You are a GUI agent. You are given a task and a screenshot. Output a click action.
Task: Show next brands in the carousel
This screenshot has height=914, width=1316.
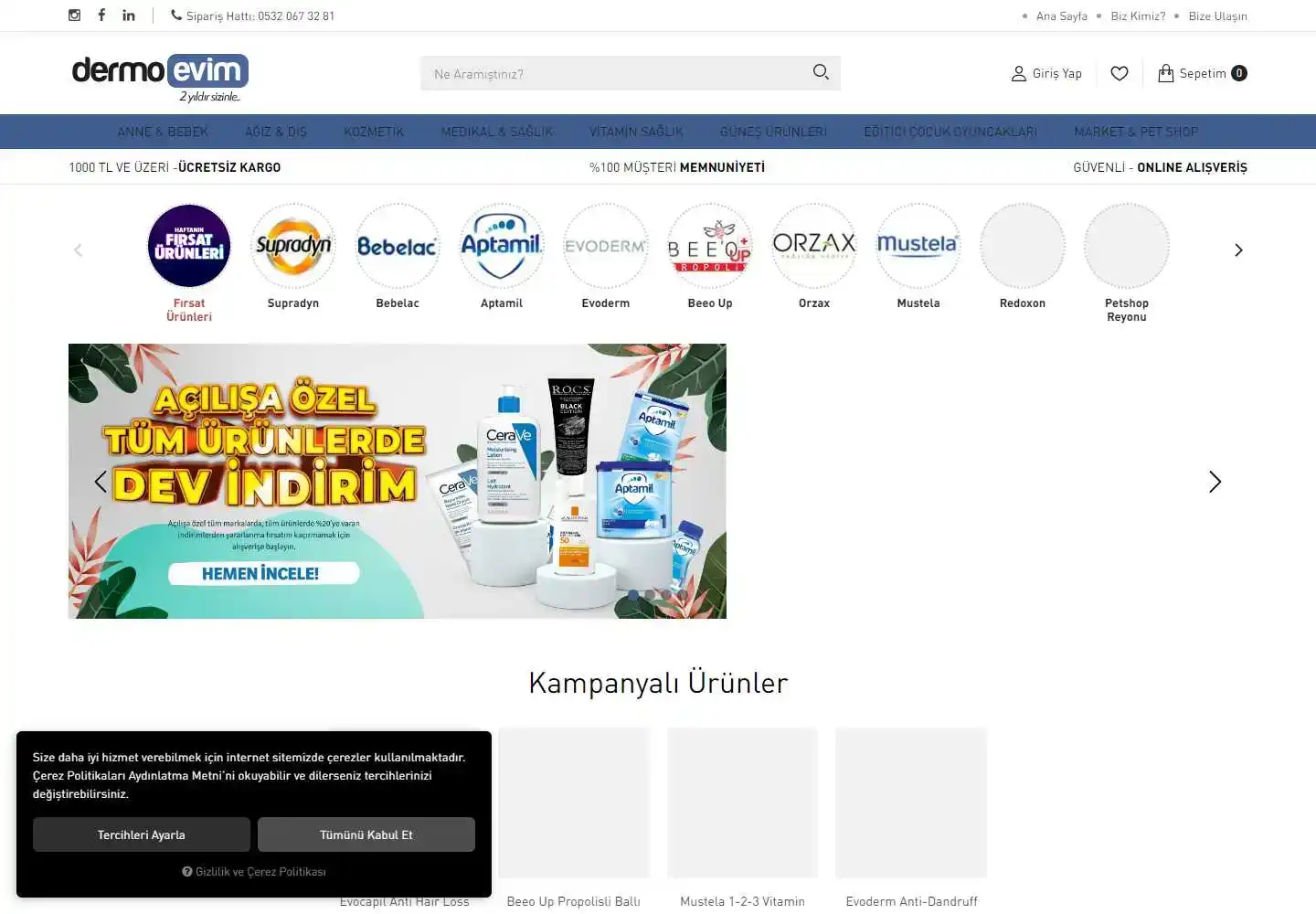(x=1238, y=250)
